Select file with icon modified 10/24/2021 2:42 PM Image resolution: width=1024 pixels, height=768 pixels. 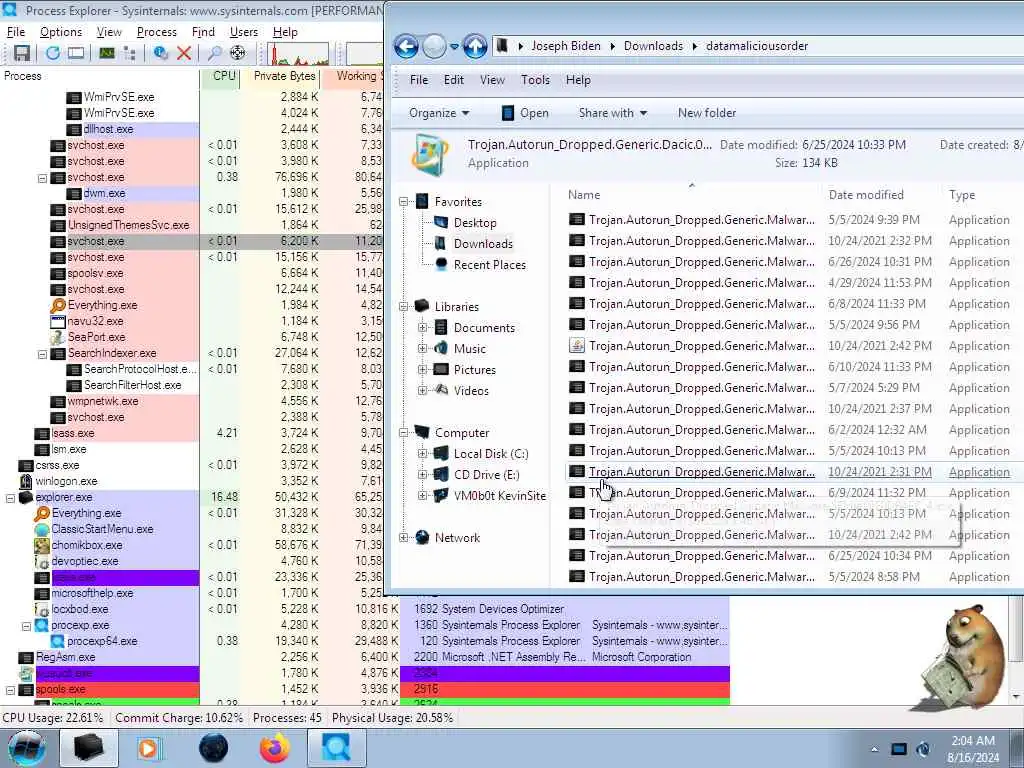[x=790, y=346]
